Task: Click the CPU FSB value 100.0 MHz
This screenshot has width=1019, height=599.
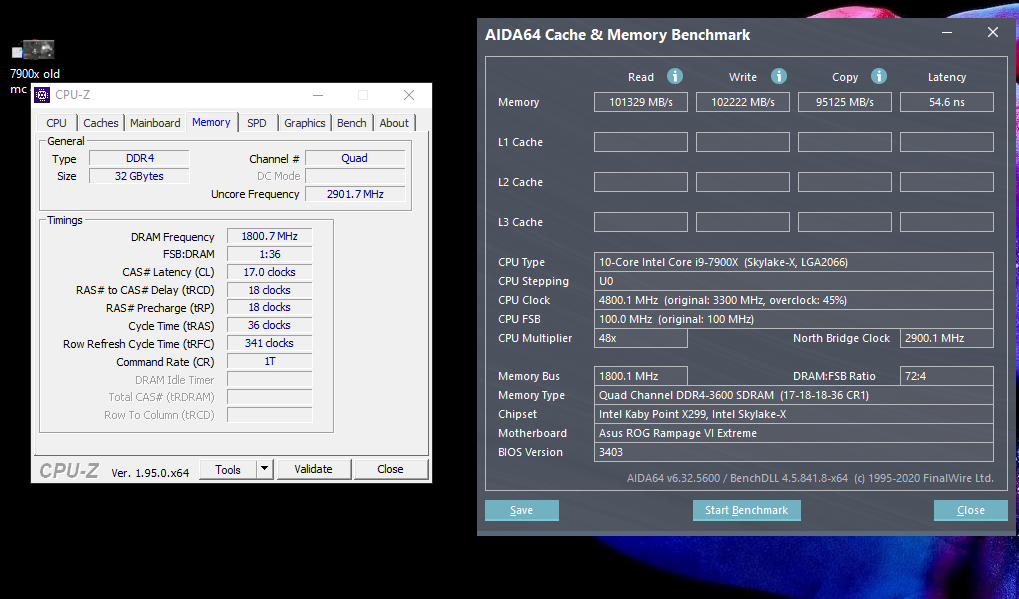Action: [x=793, y=319]
